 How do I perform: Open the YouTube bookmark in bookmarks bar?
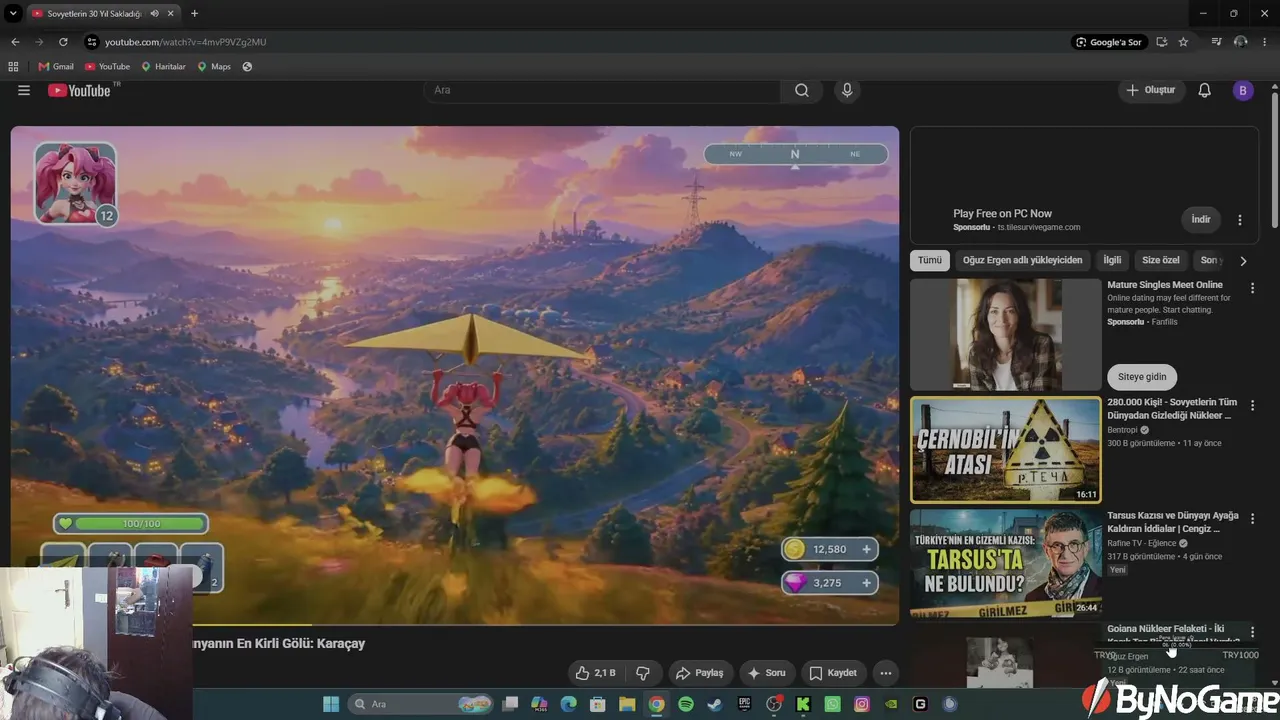point(108,67)
